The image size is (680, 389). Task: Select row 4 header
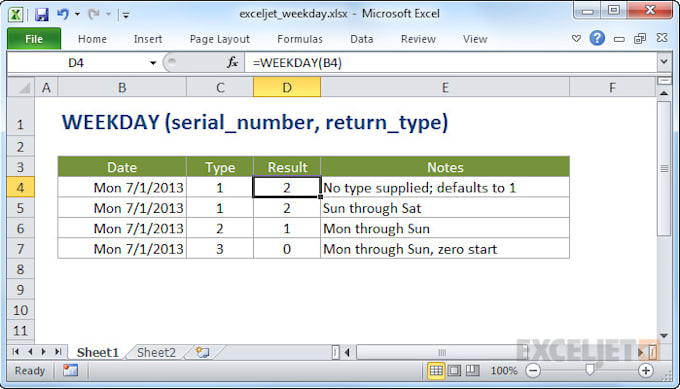coord(20,187)
